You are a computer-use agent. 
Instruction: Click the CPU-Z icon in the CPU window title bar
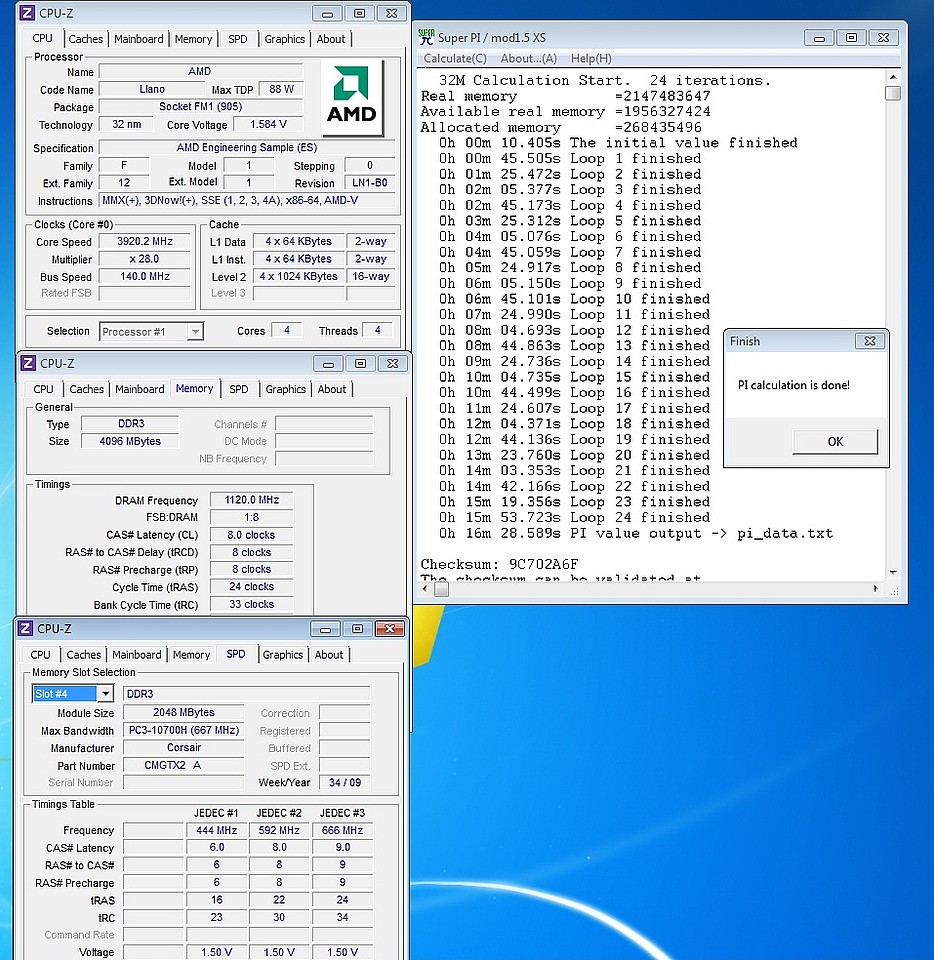tap(26, 13)
